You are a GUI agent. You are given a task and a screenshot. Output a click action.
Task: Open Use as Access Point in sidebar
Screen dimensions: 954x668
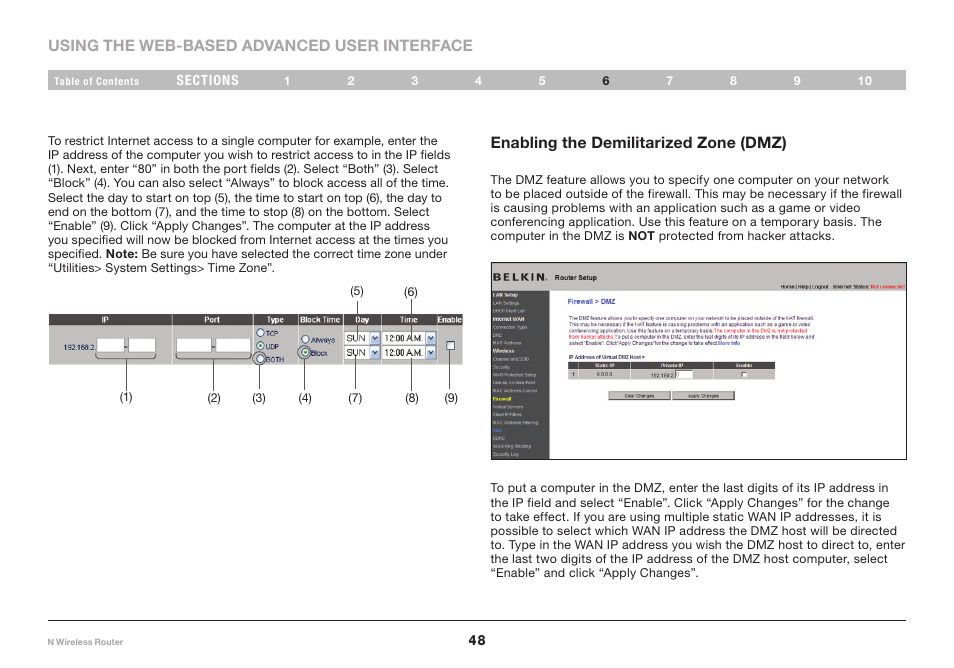point(514,383)
